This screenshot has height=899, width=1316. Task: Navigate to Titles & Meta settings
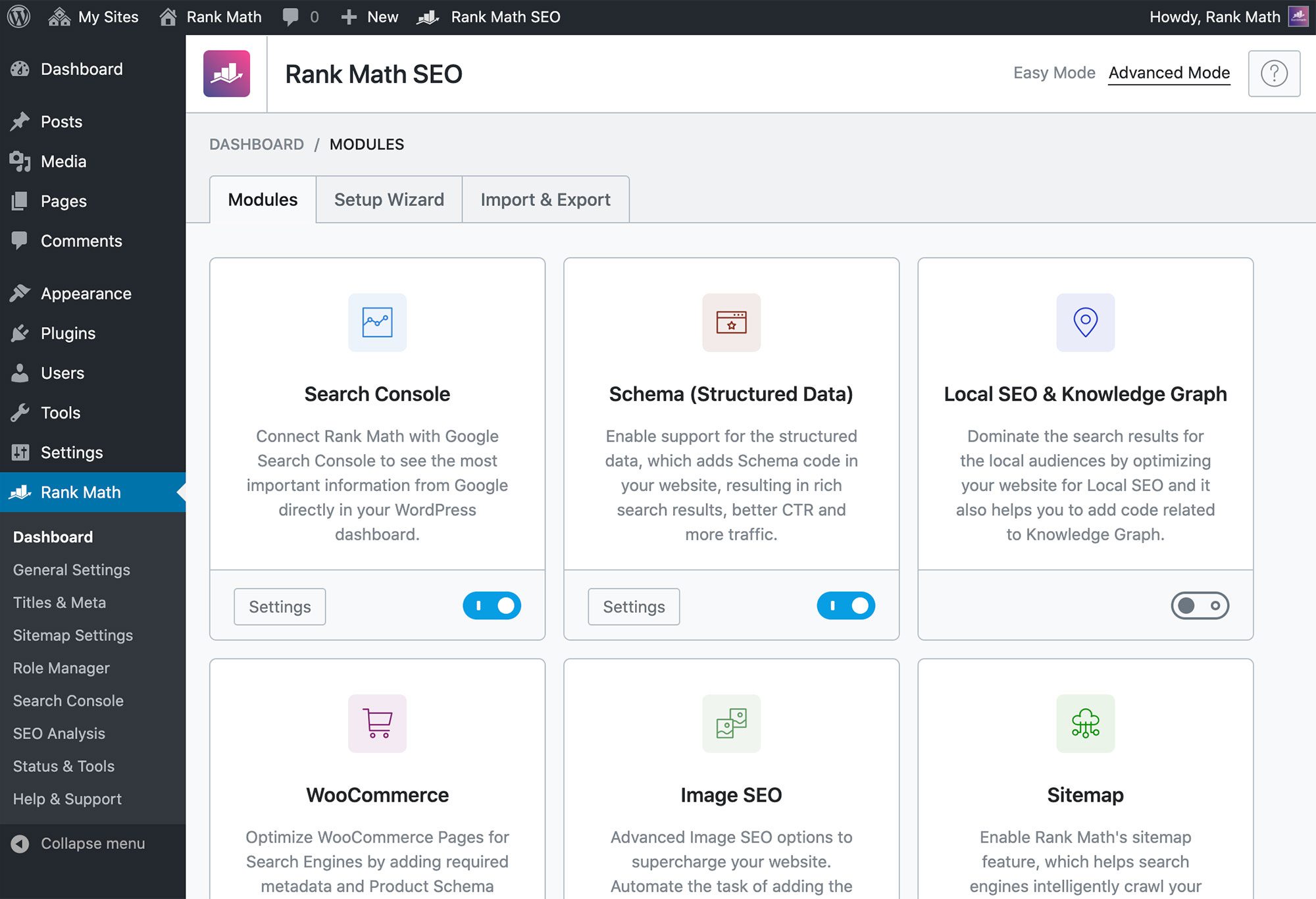[x=60, y=602]
